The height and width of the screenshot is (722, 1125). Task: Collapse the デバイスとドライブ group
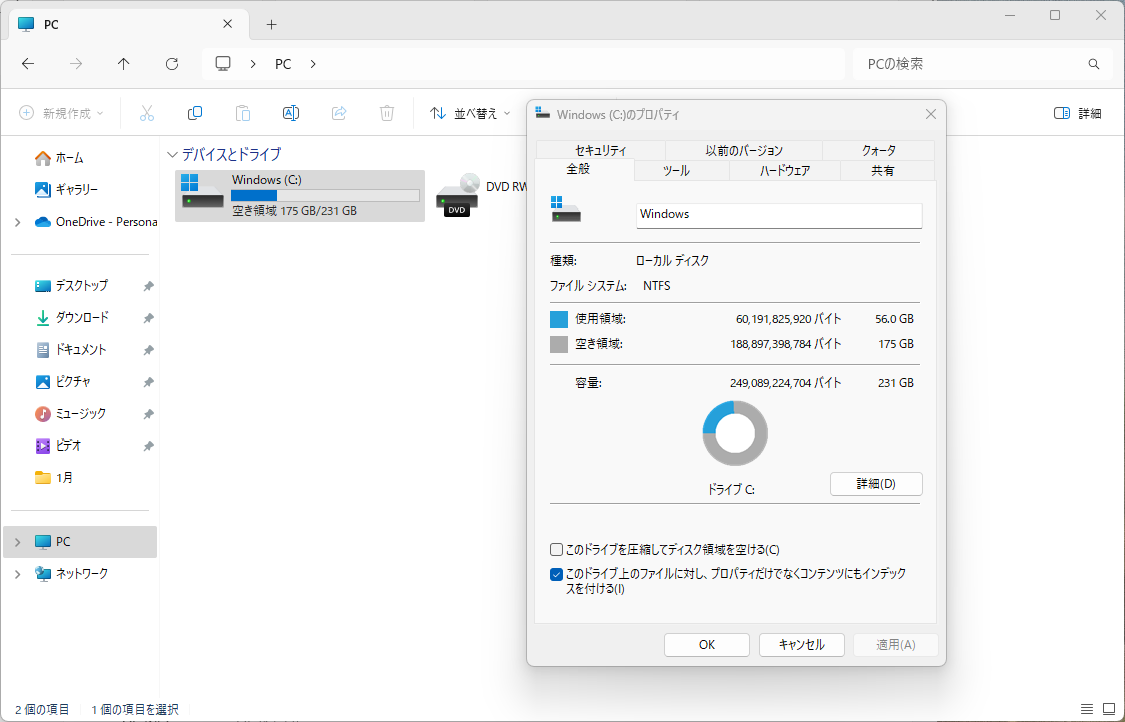point(172,154)
